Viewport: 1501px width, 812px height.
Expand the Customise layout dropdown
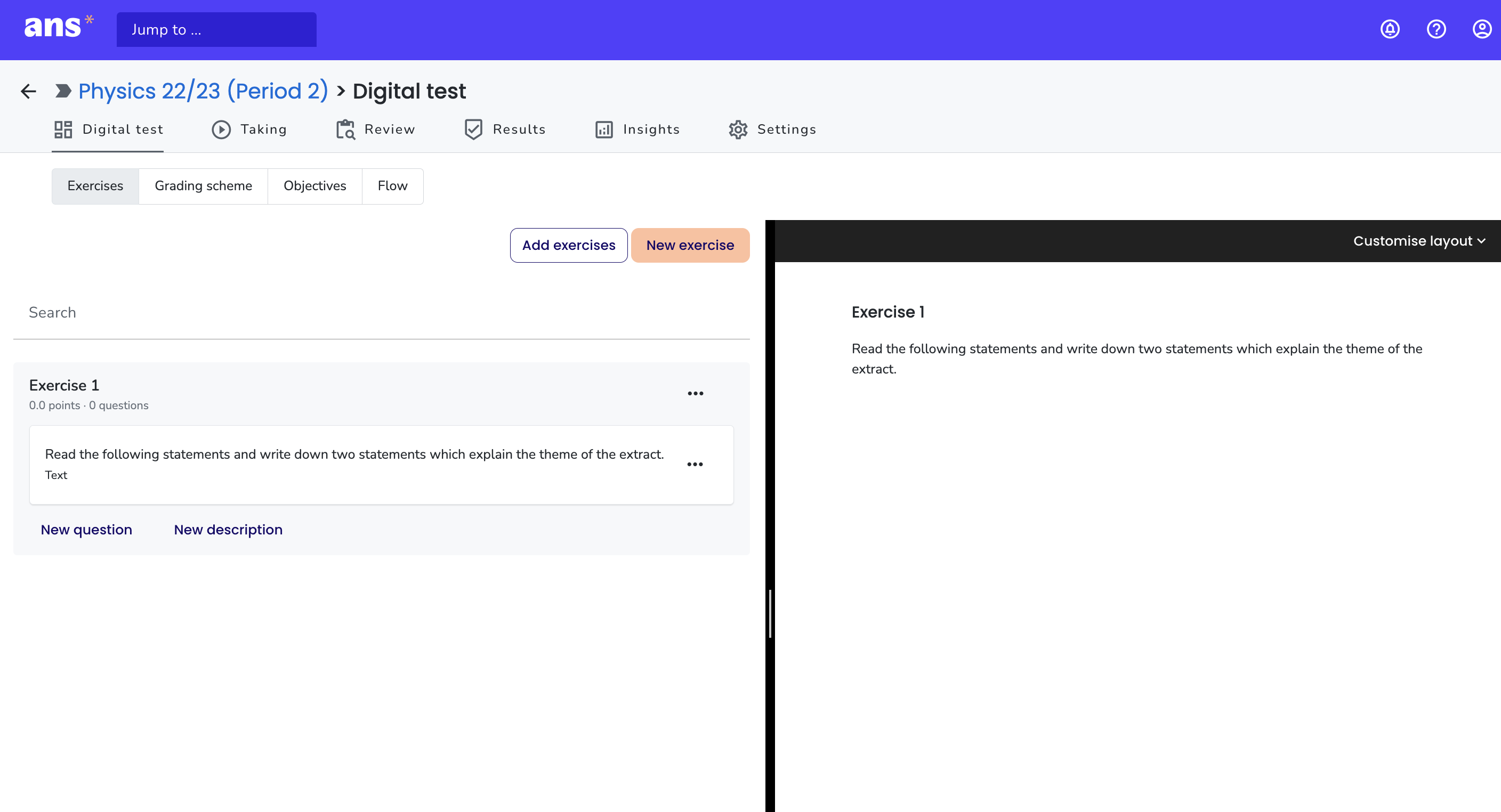(1419, 241)
